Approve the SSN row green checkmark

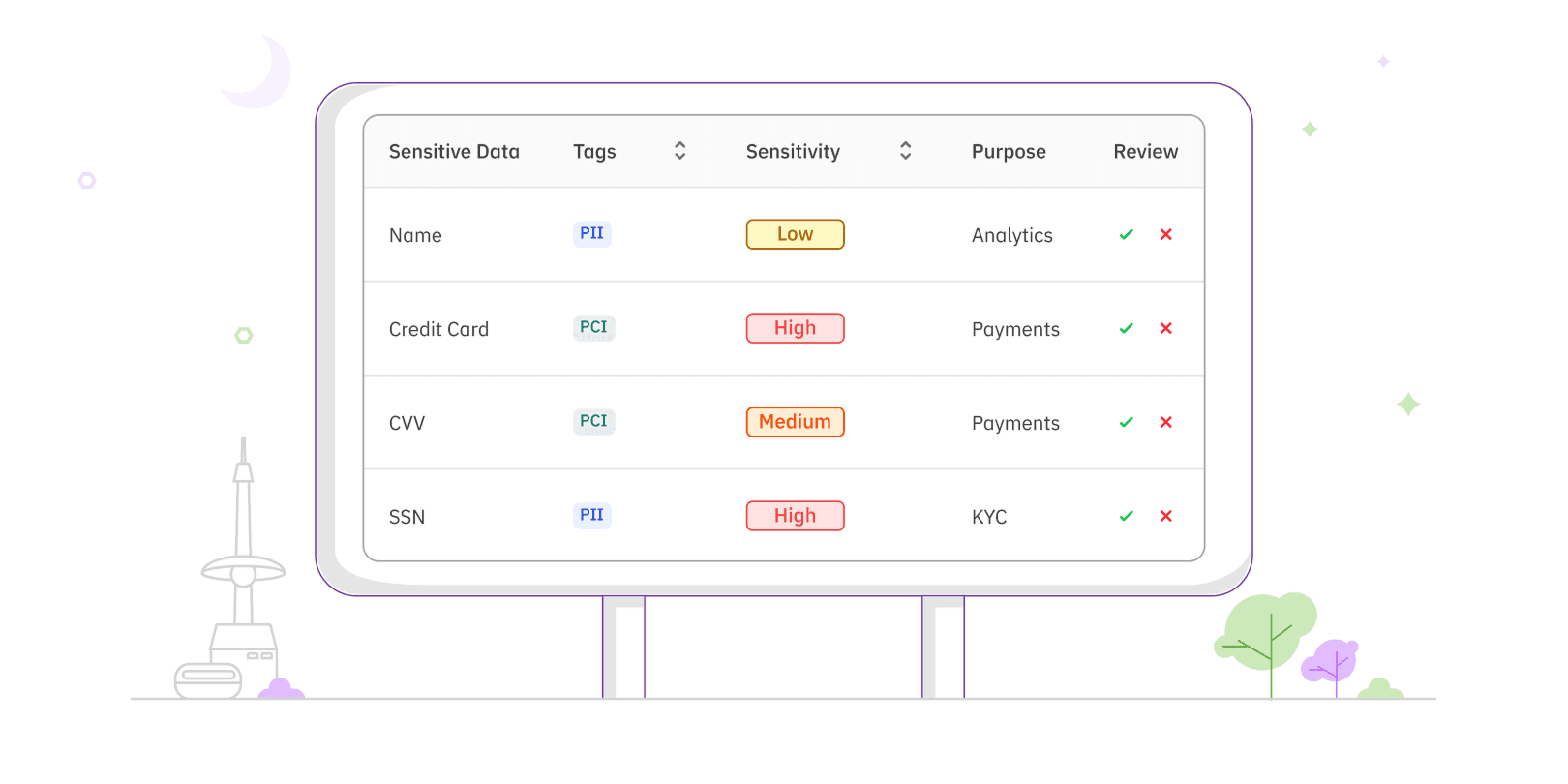tap(1126, 517)
